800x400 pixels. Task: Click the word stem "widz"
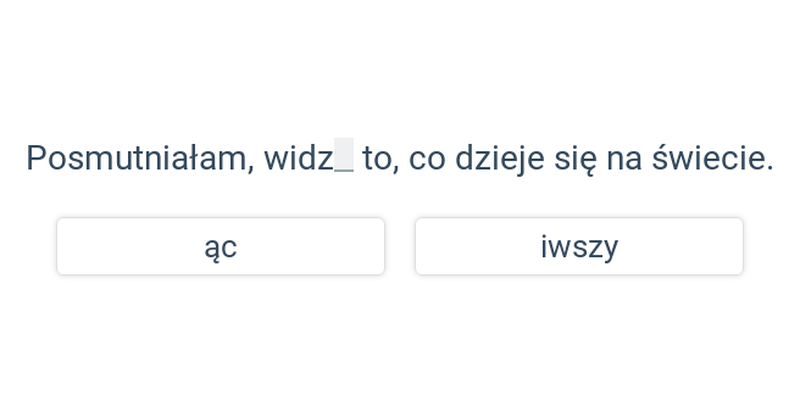[299, 158]
